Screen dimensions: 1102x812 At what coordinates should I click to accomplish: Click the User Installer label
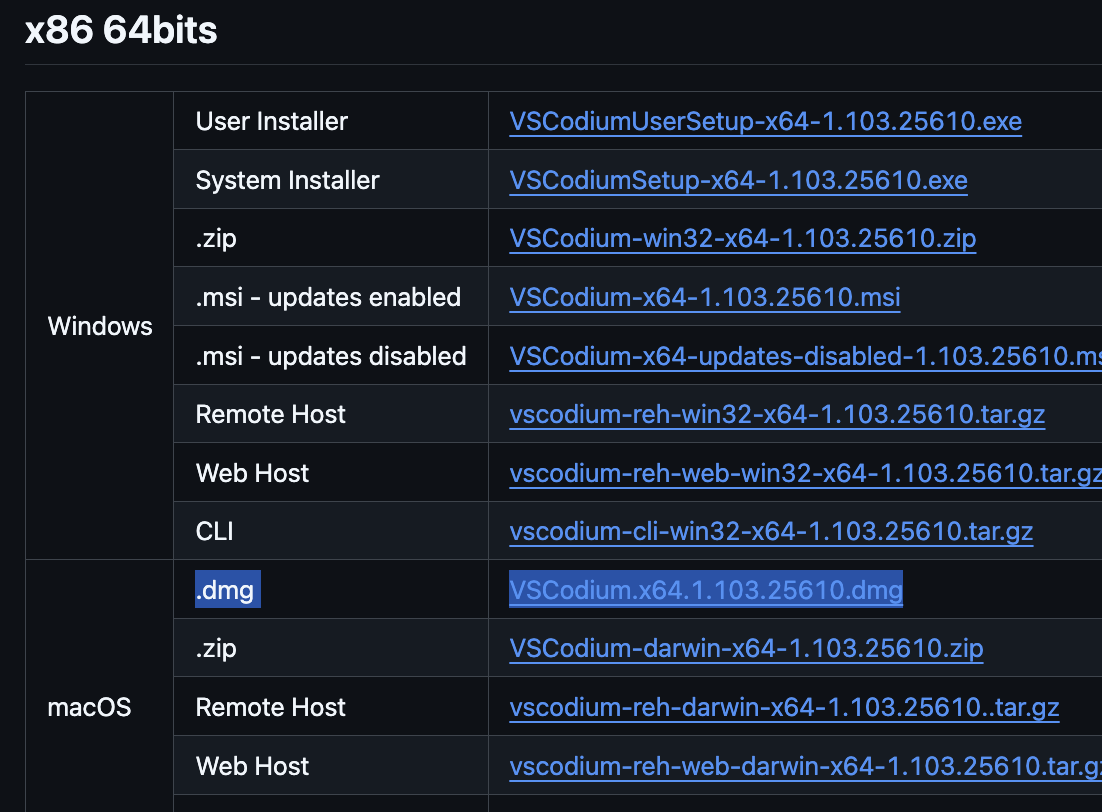pyautogui.click(x=271, y=121)
